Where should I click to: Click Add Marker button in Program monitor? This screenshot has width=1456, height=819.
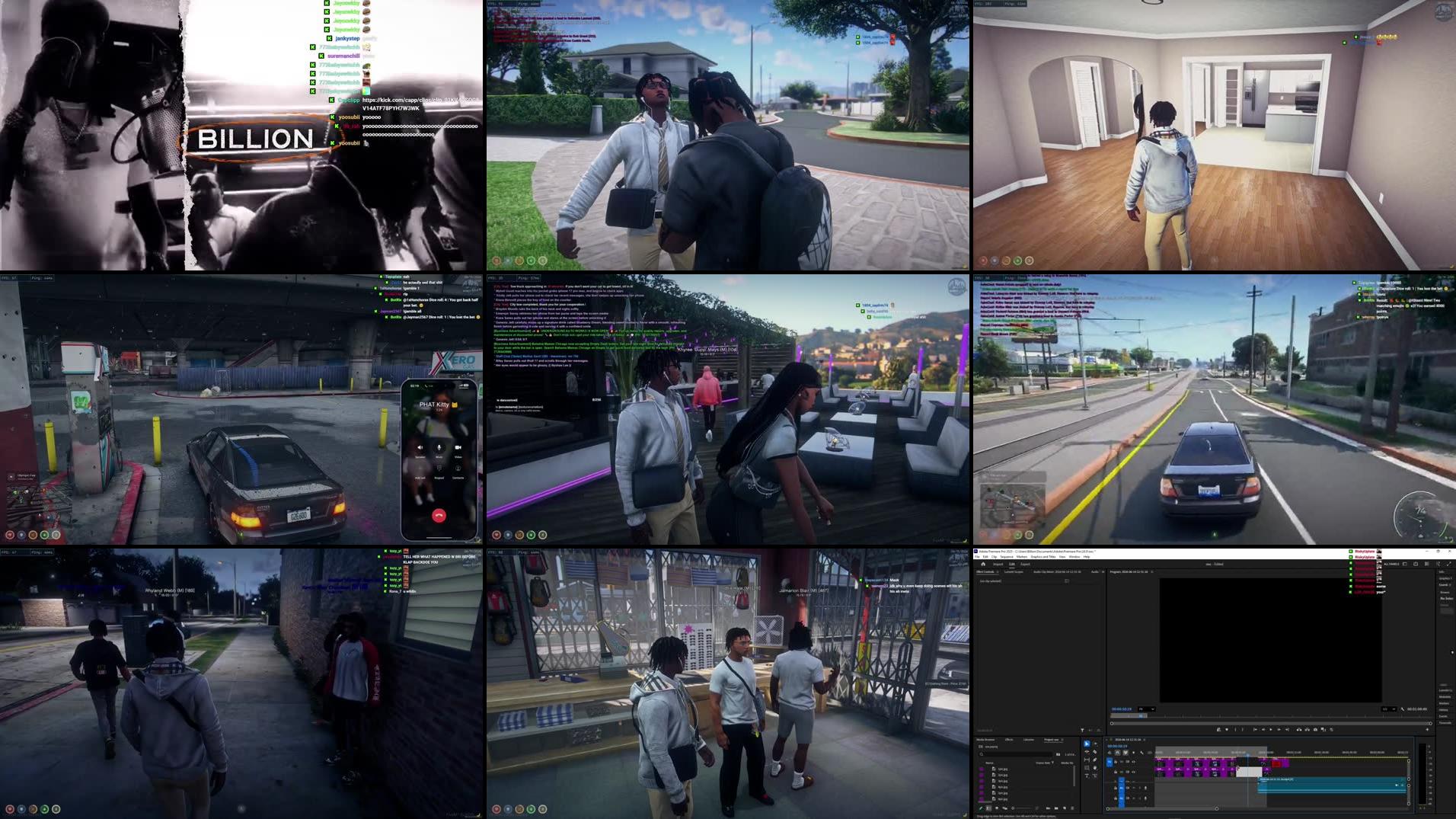click(x=1227, y=729)
